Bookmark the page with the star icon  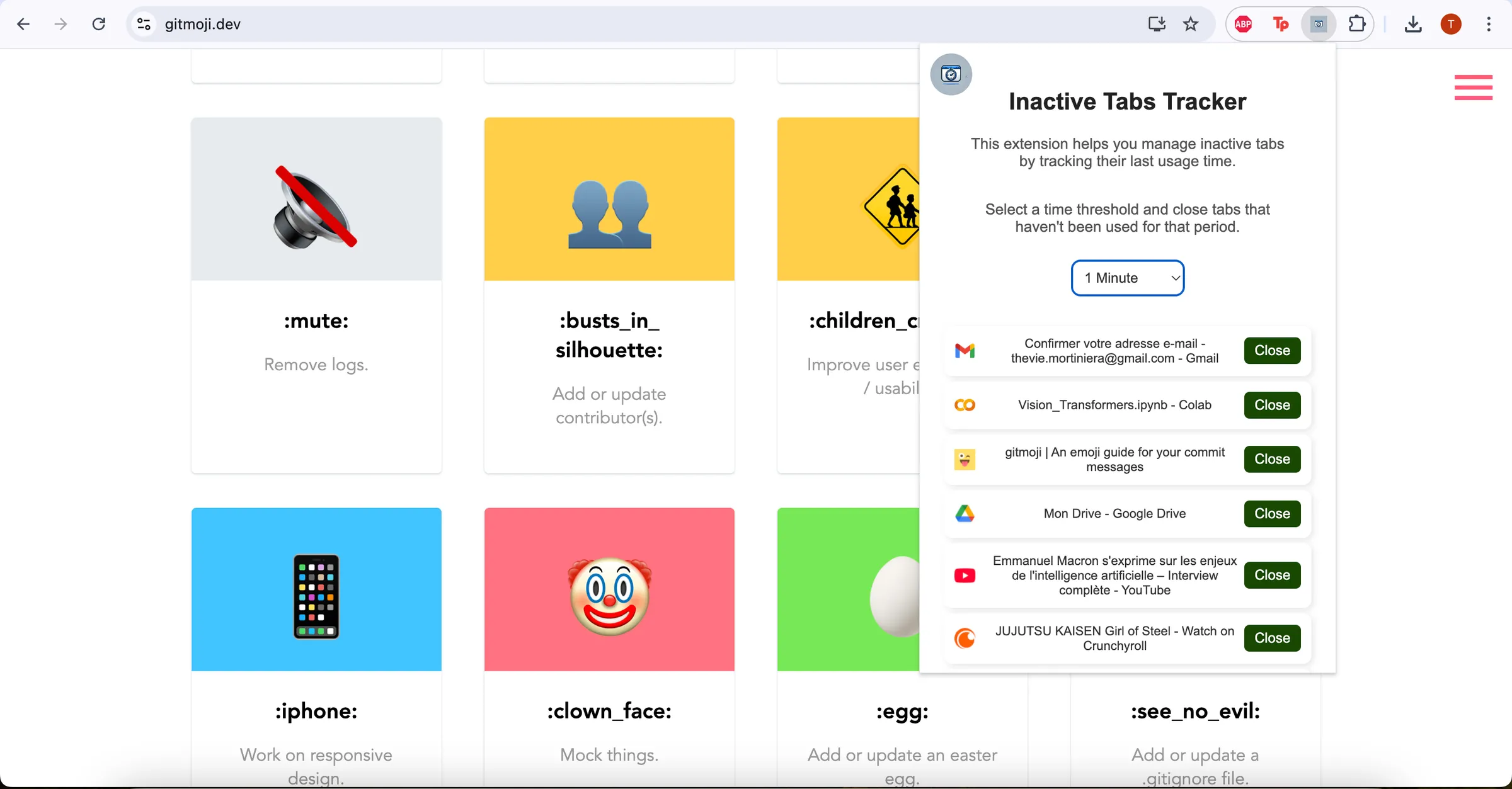1191,24
